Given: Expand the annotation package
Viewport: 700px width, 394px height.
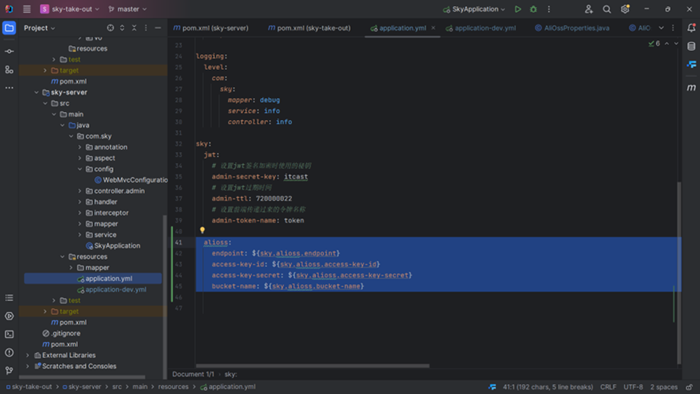Looking at the screenshot, I should click(80, 147).
